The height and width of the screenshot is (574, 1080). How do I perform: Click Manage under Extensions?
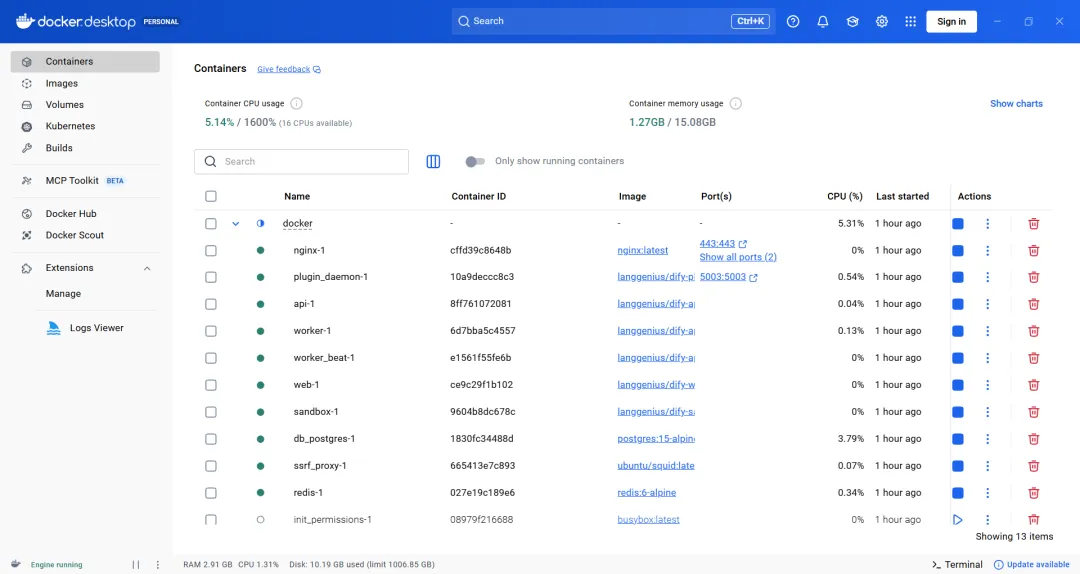pos(63,294)
